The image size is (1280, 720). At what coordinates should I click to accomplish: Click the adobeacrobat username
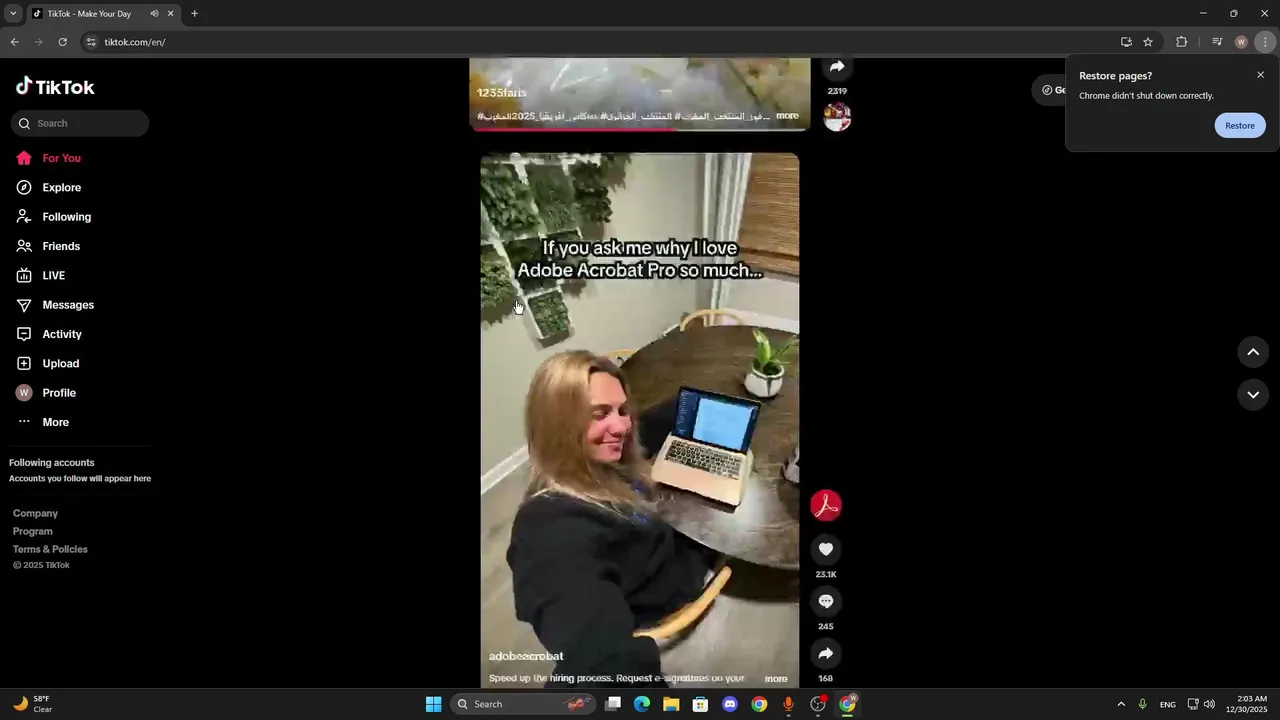(x=526, y=656)
